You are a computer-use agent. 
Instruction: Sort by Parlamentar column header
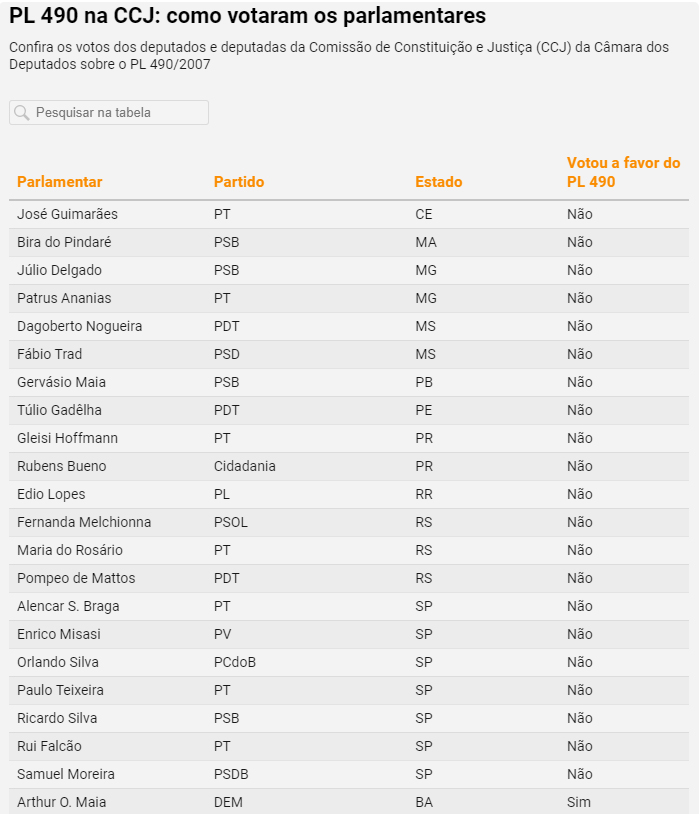pyautogui.click(x=60, y=182)
